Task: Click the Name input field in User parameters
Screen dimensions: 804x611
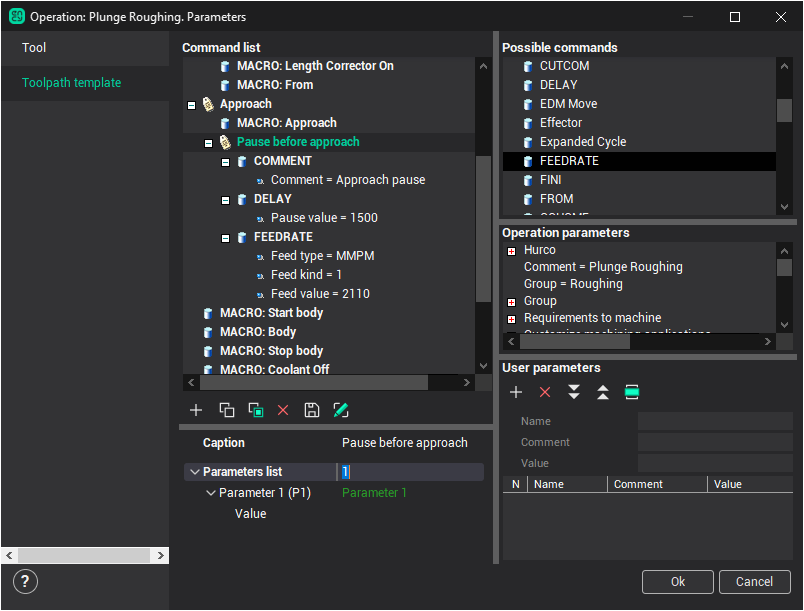Action: tap(714, 421)
